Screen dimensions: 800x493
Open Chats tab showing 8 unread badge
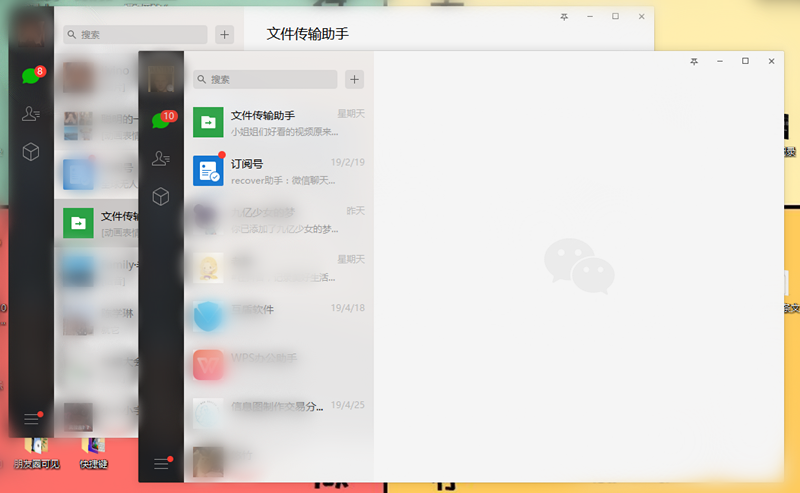click(x=31, y=76)
